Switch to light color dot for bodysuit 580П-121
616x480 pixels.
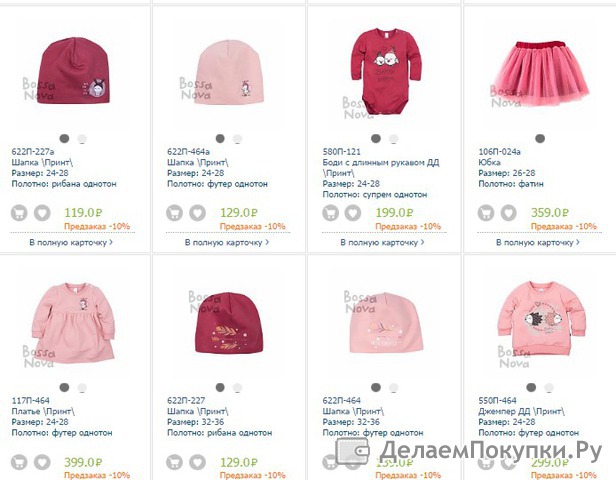393,139
